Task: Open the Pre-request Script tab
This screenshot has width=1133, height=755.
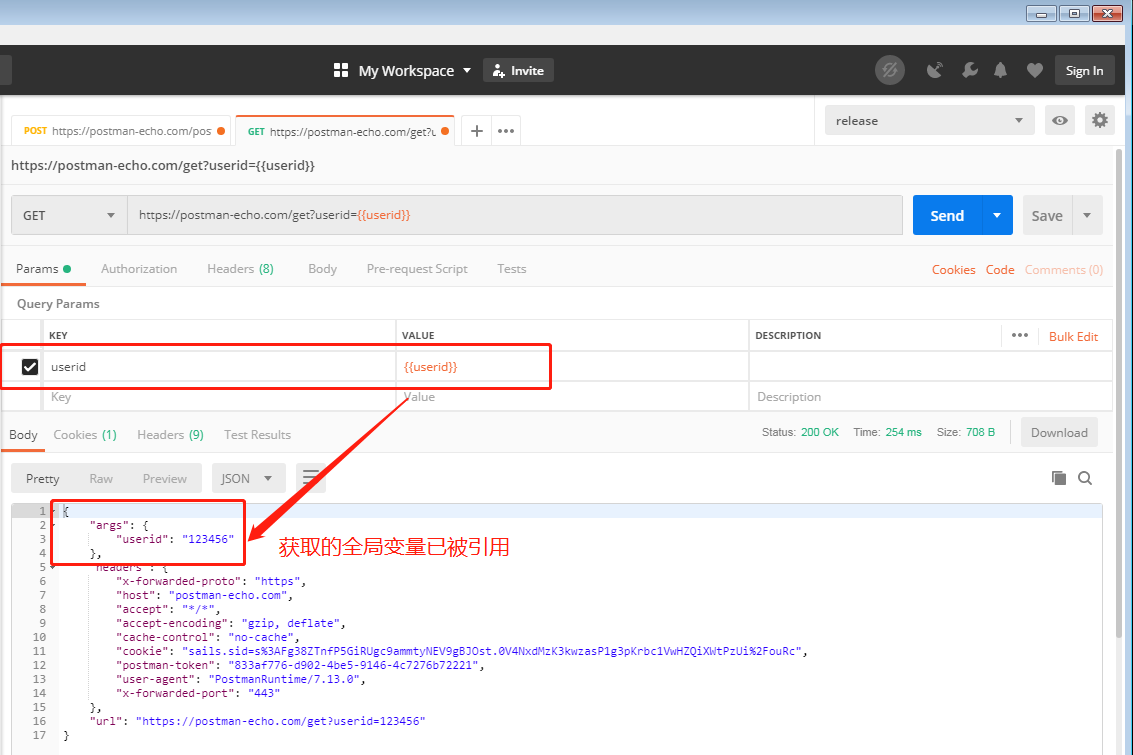Action: (x=417, y=269)
